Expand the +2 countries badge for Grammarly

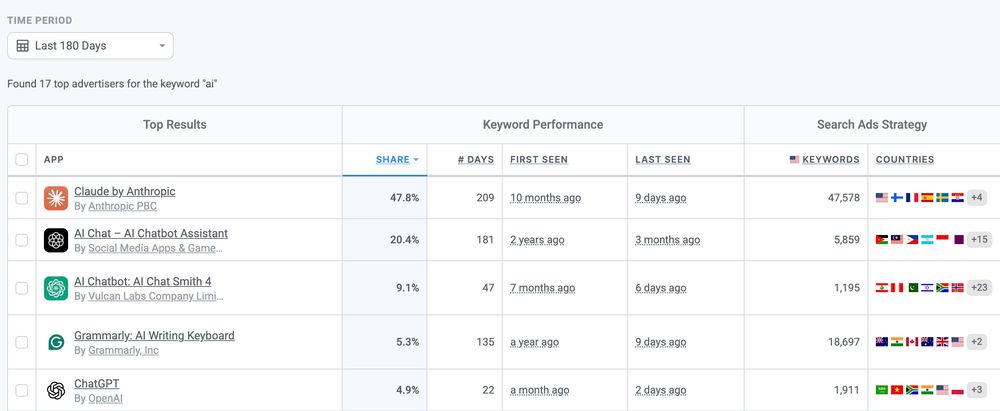pos(976,341)
